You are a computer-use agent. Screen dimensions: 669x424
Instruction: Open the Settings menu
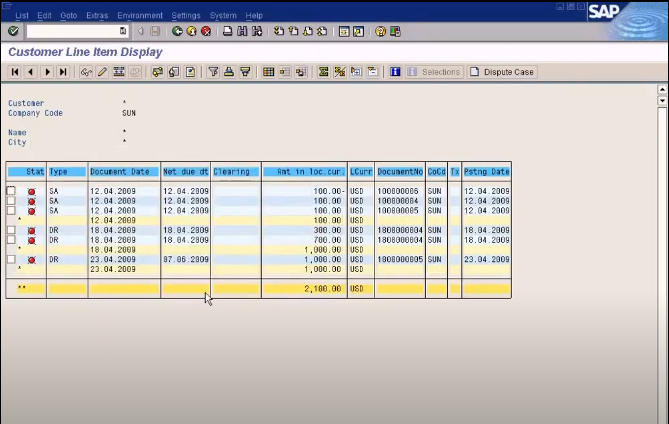click(186, 15)
